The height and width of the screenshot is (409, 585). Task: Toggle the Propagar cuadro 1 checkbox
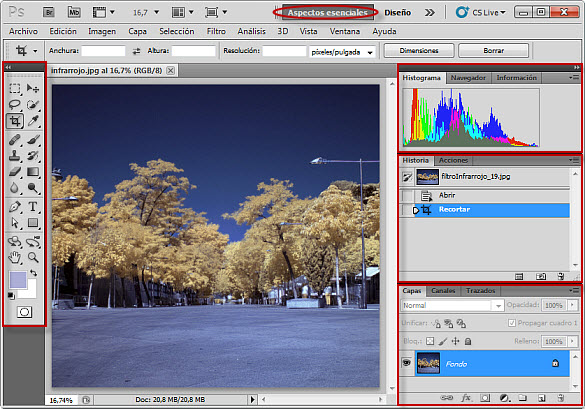pyautogui.click(x=512, y=323)
